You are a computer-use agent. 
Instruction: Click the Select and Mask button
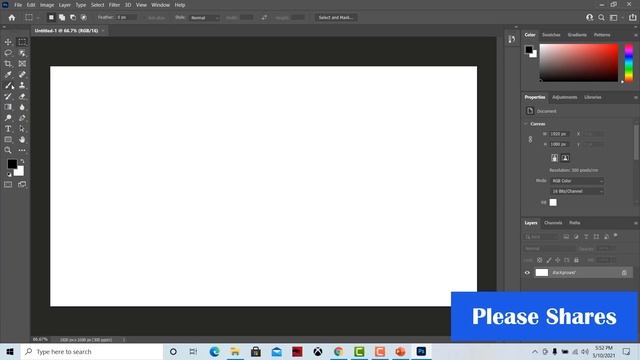(336, 18)
